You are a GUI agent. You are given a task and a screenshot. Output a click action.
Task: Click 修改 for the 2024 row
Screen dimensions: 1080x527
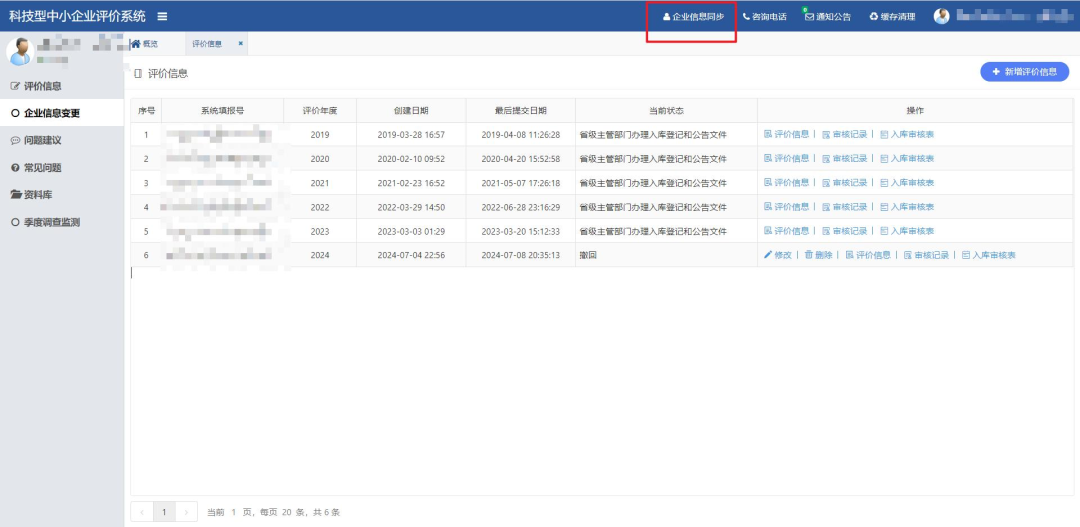tap(778, 255)
